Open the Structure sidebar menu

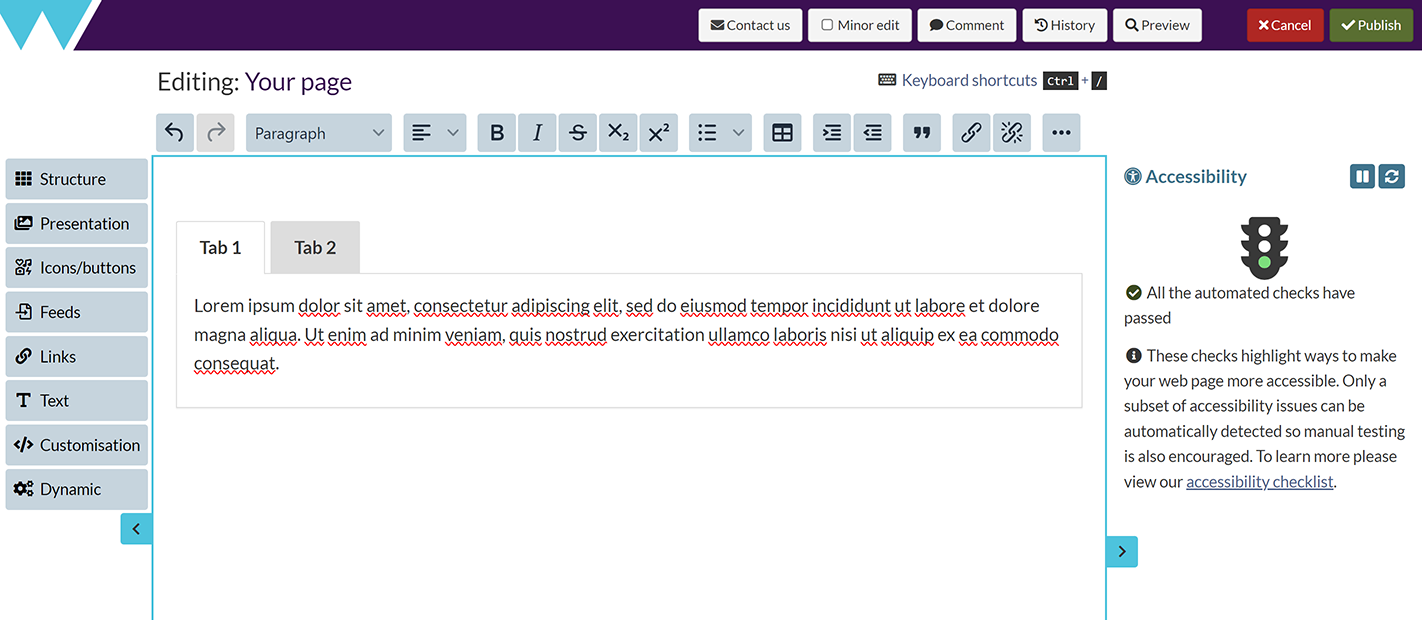point(76,179)
